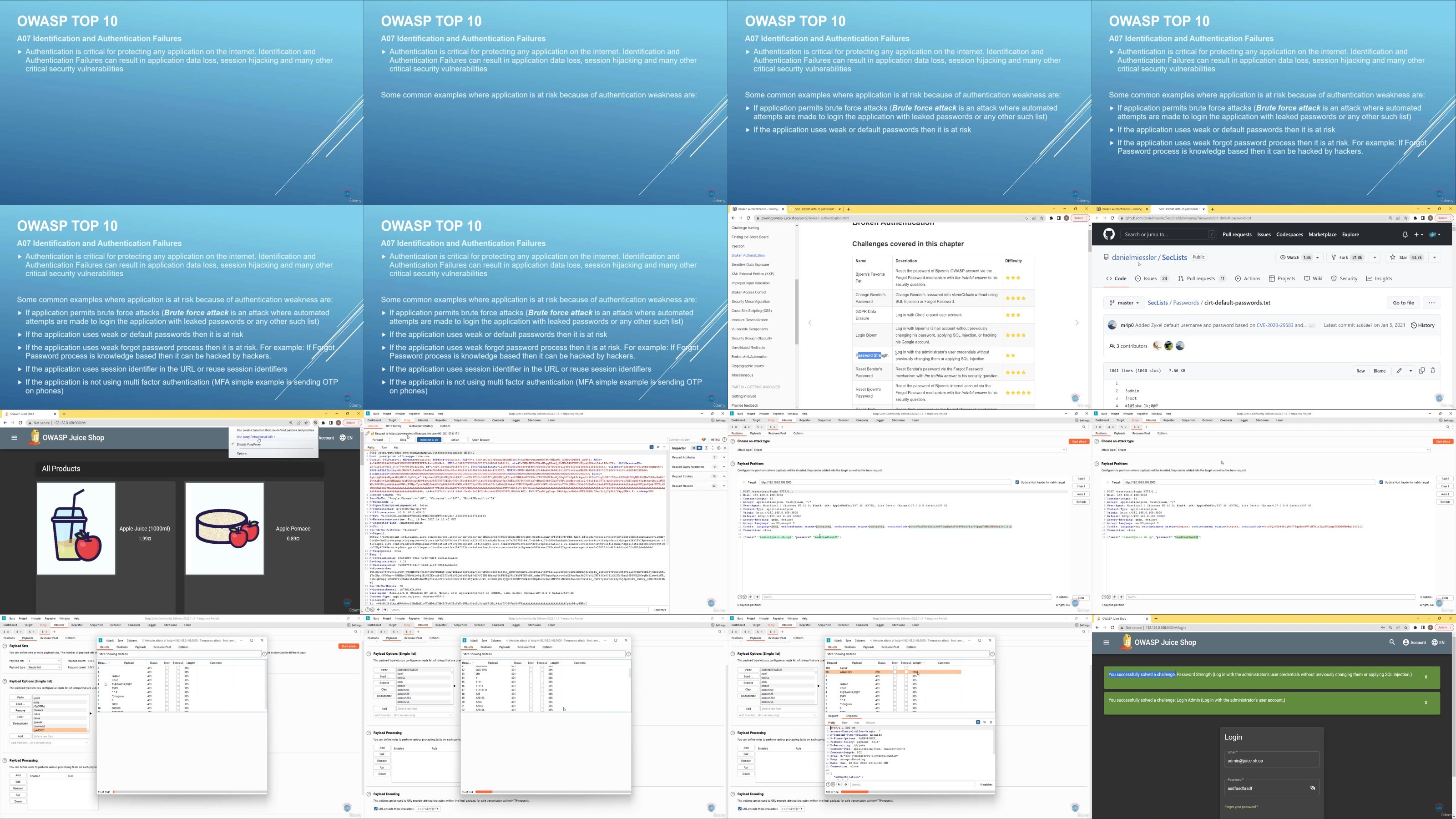1456x819 pixels.
Task: Copy raw file contents on GitHub
Action: (1421, 371)
